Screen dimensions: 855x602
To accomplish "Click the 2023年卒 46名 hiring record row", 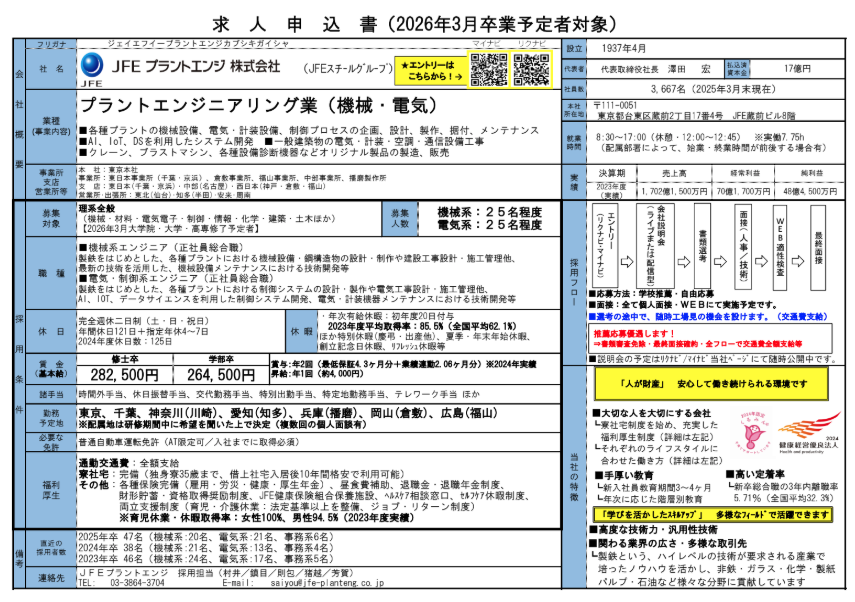I will tap(206, 558).
